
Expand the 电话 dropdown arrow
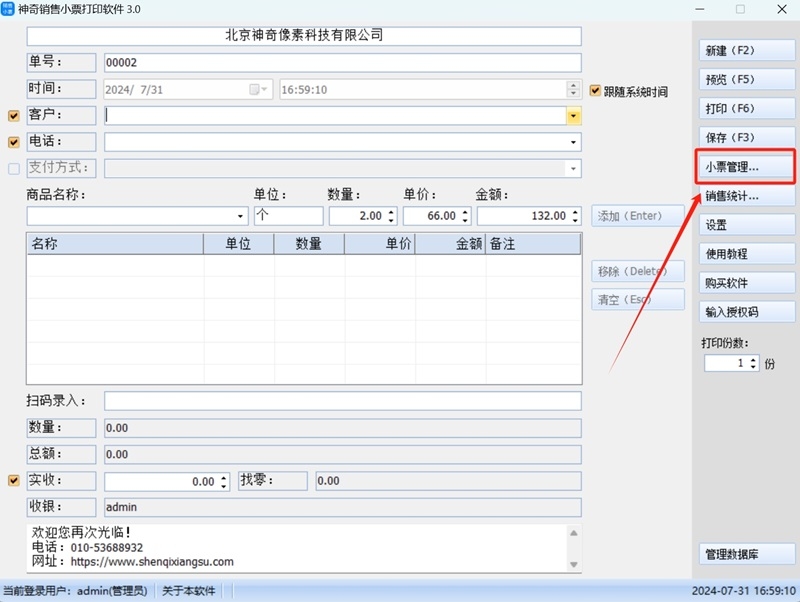(x=573, y=142)
